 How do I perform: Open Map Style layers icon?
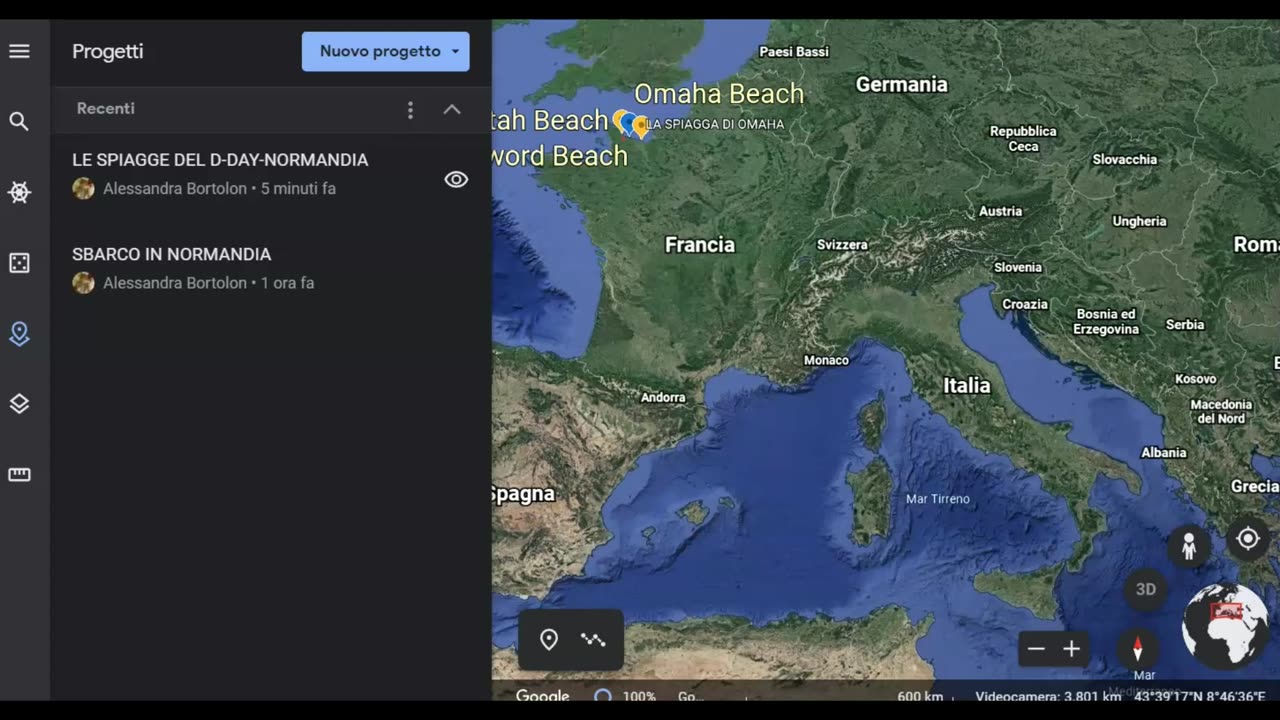coord(19,404)
